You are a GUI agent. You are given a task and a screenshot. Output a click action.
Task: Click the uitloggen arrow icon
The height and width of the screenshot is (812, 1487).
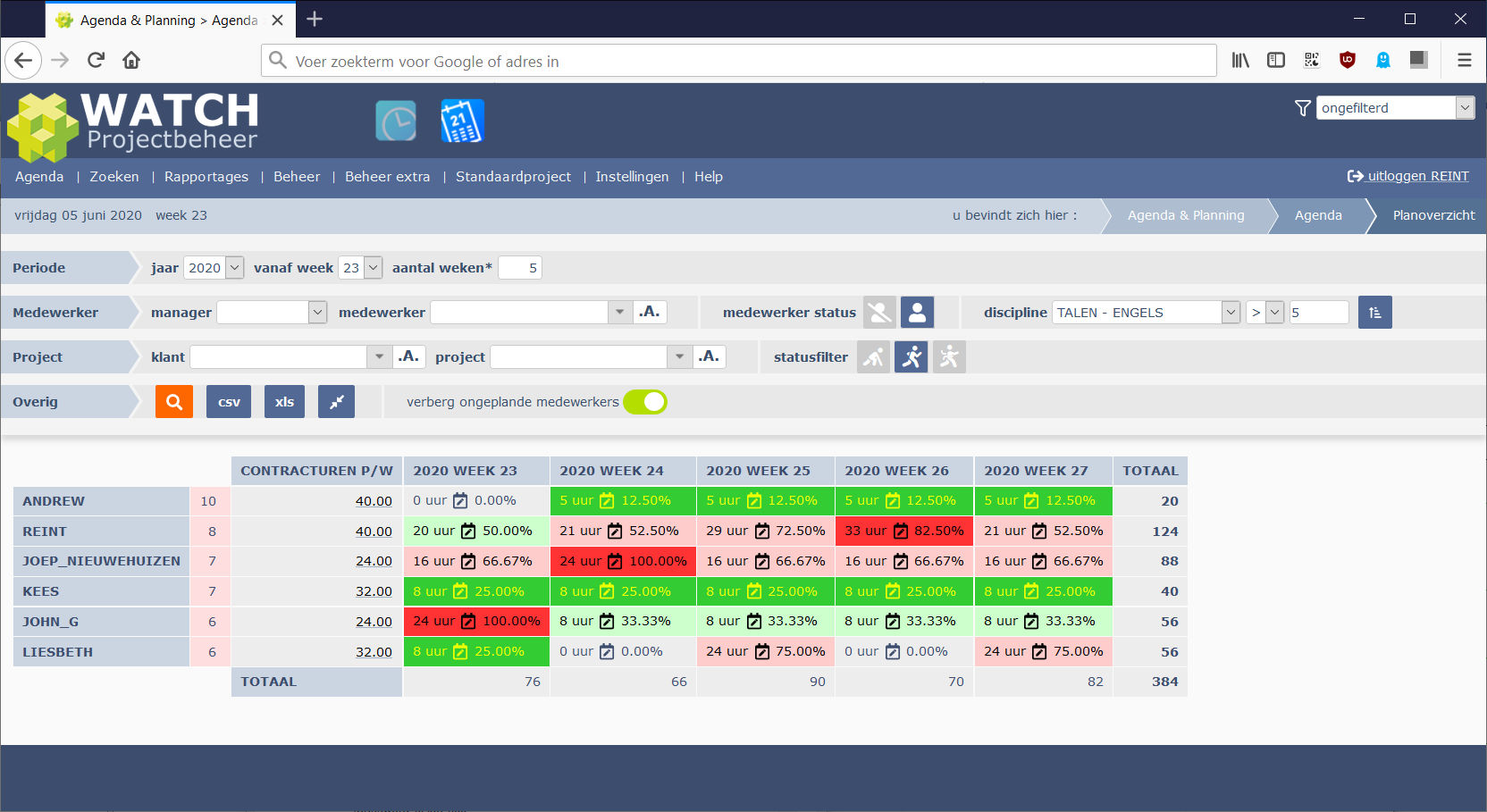coord(1355,176)
